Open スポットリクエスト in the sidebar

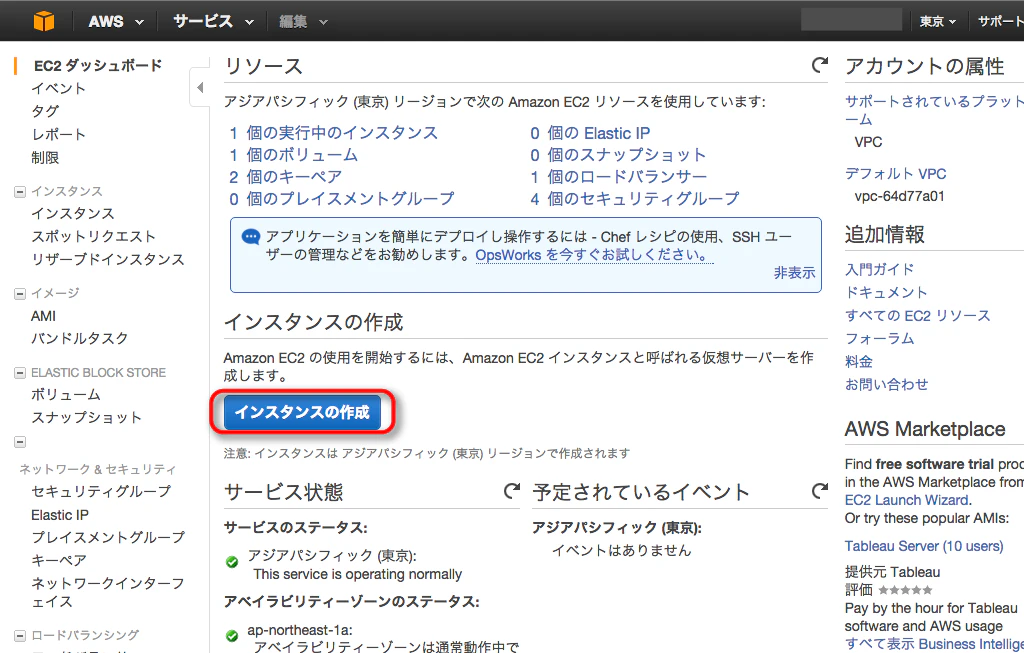coord(93,236)
